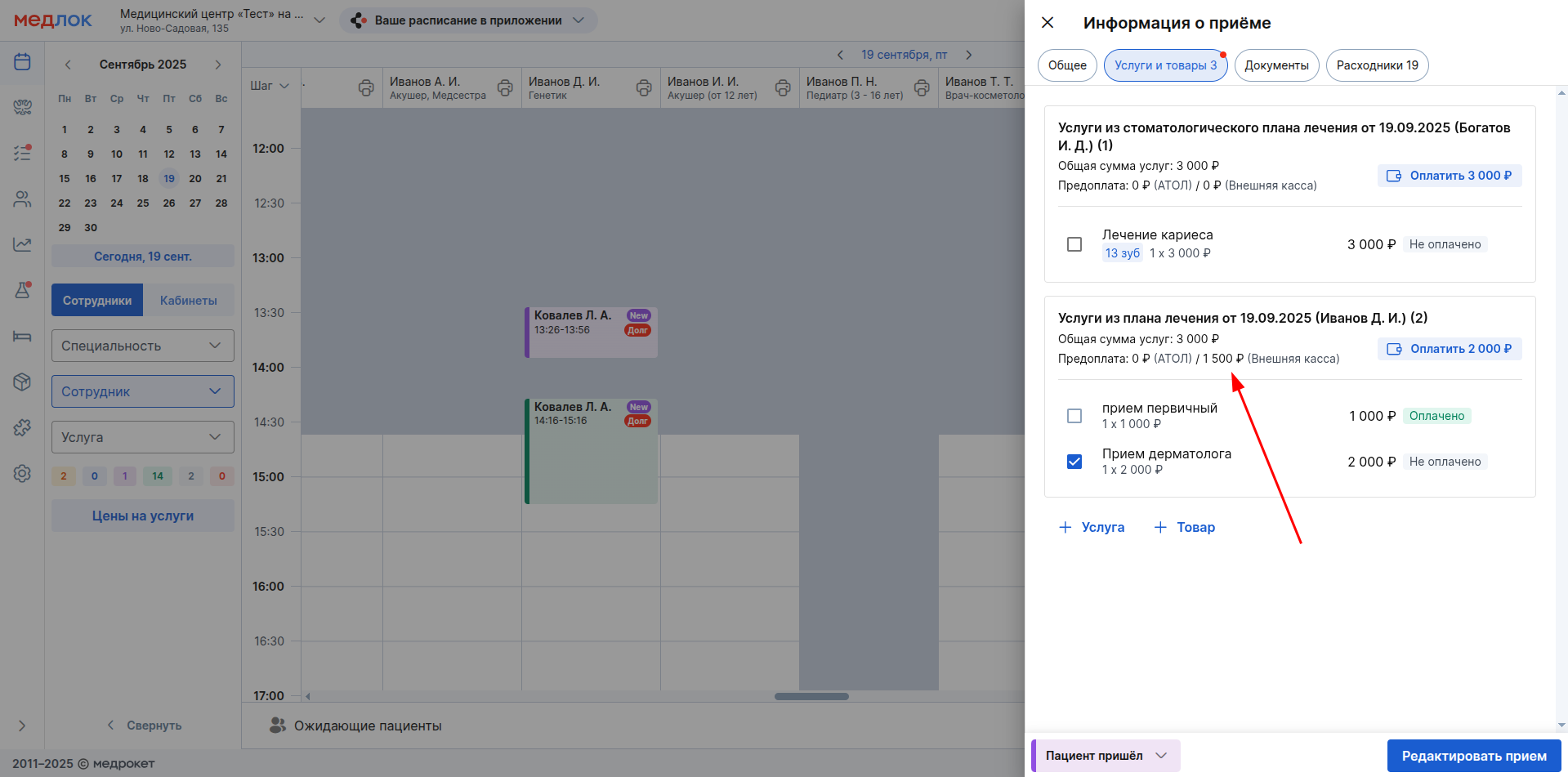Select September 24 in the mini calendar
Screen dimensions: 1568x777
[x=117, y=203]
